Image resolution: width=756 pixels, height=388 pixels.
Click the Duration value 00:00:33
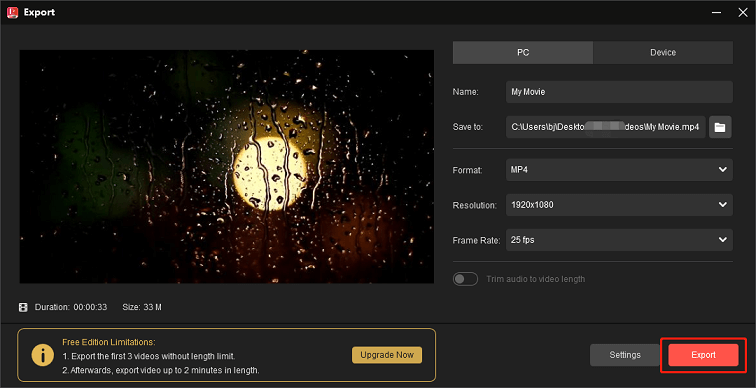point(90,307)
